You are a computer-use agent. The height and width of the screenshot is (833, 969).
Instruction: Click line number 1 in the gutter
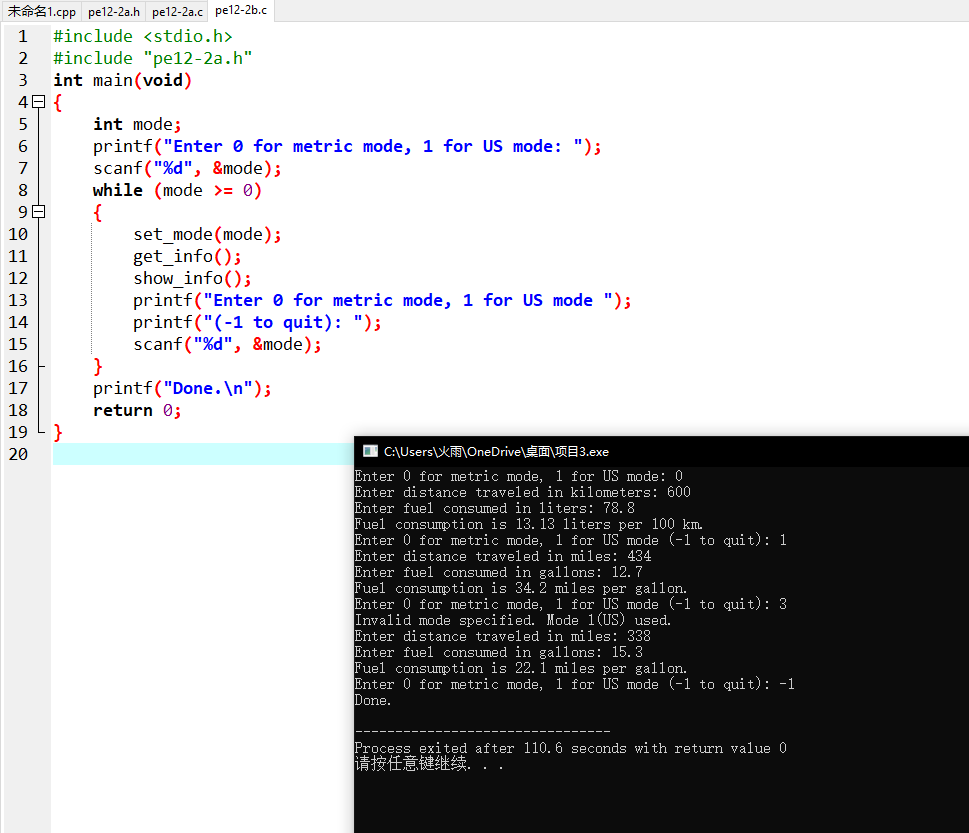[x=23, y=36]
